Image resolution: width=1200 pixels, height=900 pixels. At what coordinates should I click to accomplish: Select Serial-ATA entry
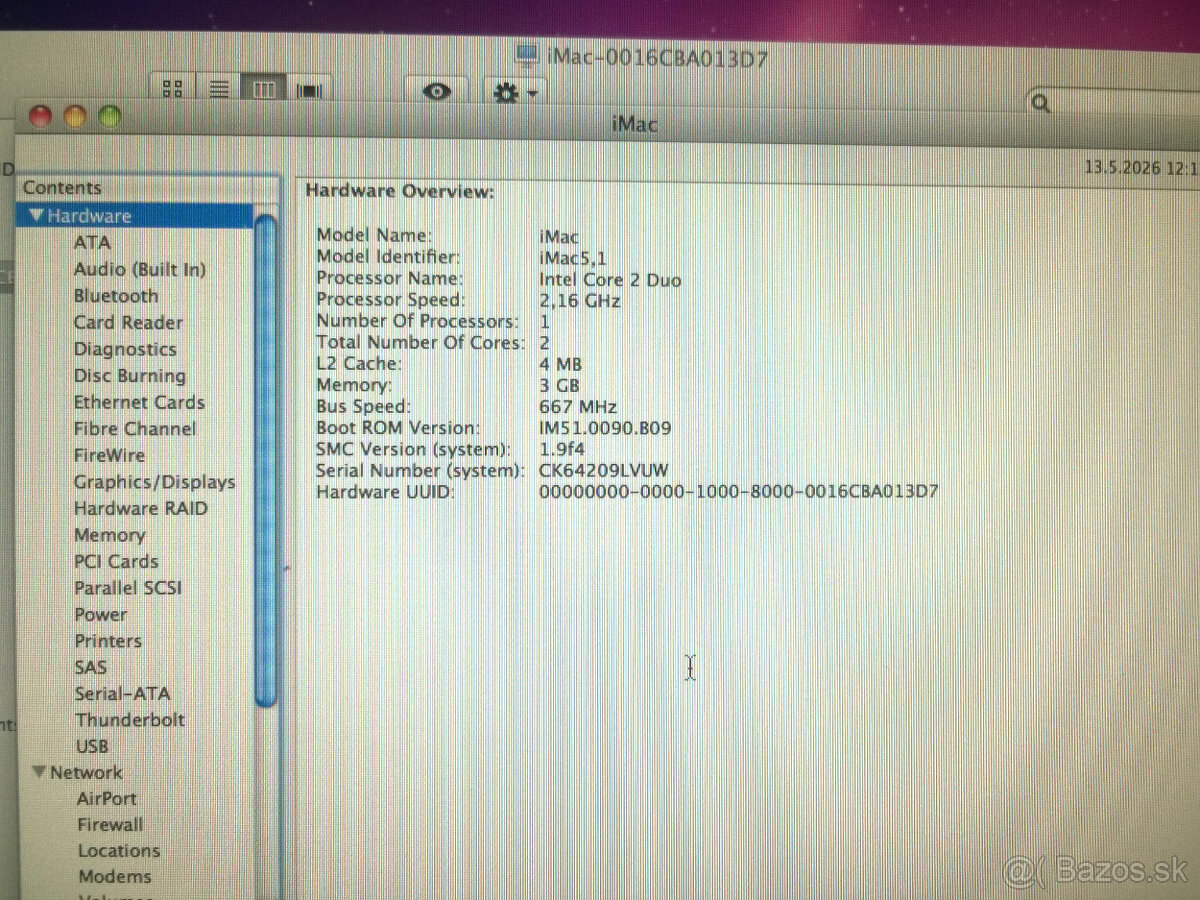[x=122, y=693]
